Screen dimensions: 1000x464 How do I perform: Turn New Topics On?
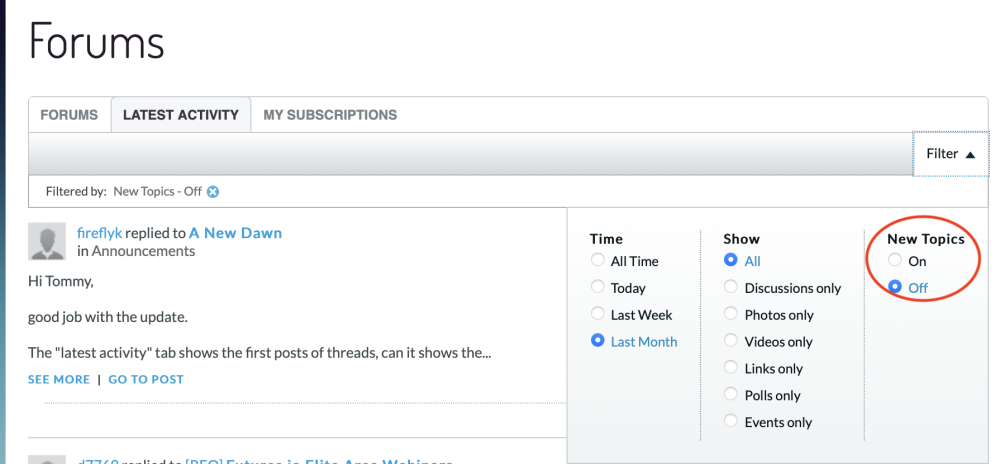[x=895, y=261]
